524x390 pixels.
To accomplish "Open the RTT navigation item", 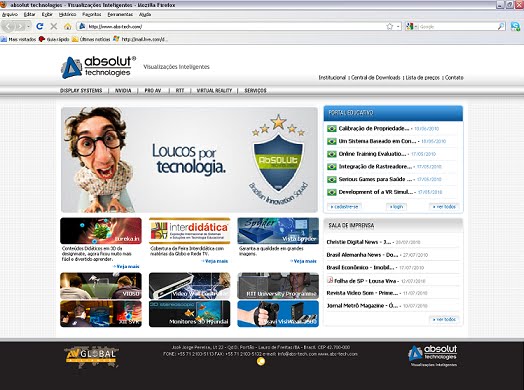I will pos(180,91).
